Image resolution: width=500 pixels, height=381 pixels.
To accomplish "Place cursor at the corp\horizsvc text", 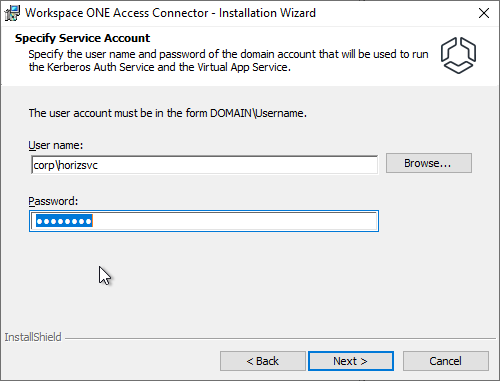I will (66, 165).
